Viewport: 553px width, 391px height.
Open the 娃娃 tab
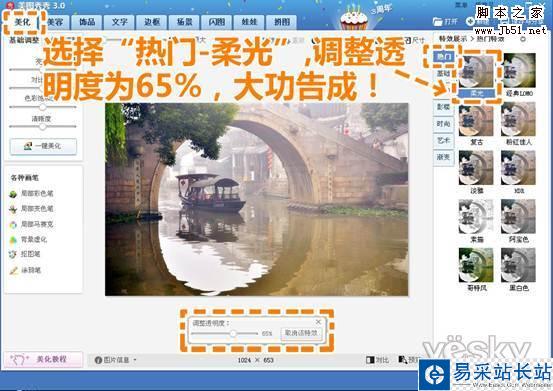tap(249, 22)
